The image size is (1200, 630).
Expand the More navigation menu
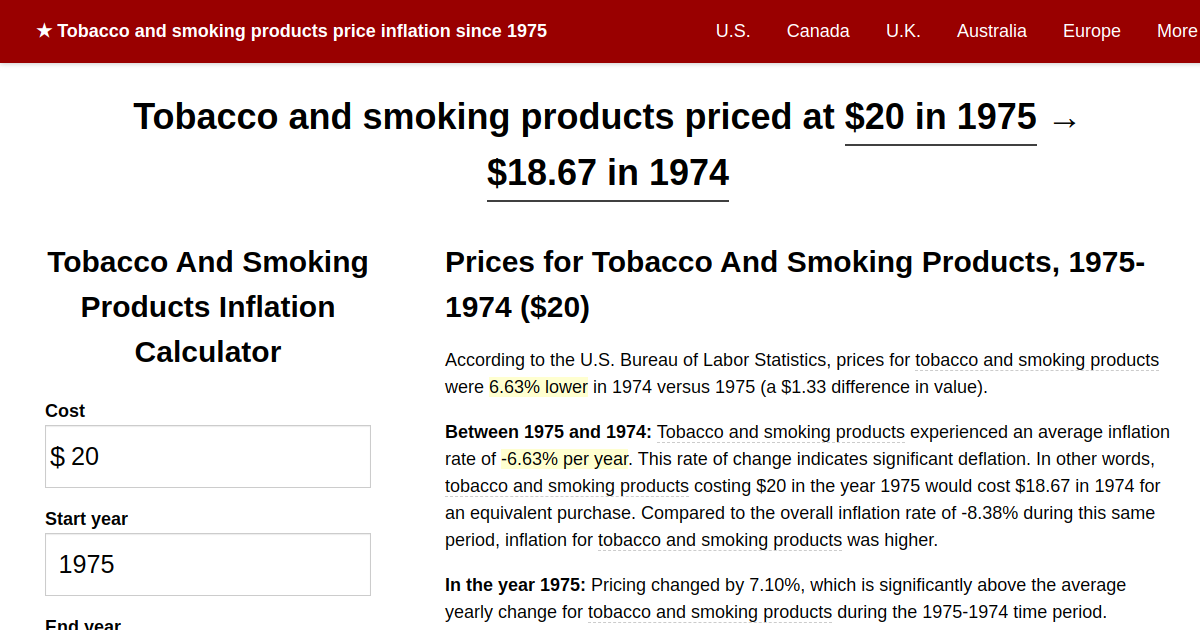point(1176,31)
